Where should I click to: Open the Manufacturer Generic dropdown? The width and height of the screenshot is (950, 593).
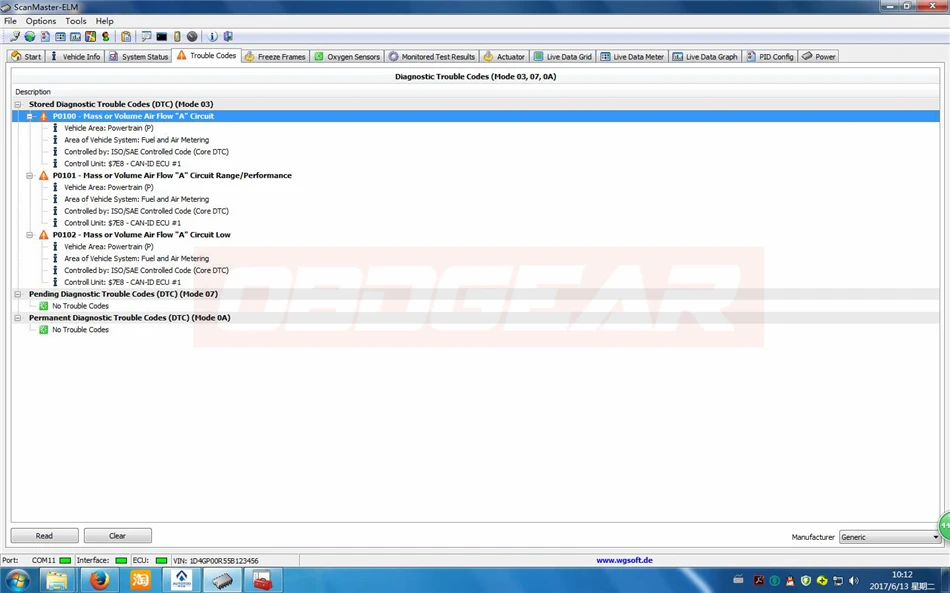click(889, 537)
